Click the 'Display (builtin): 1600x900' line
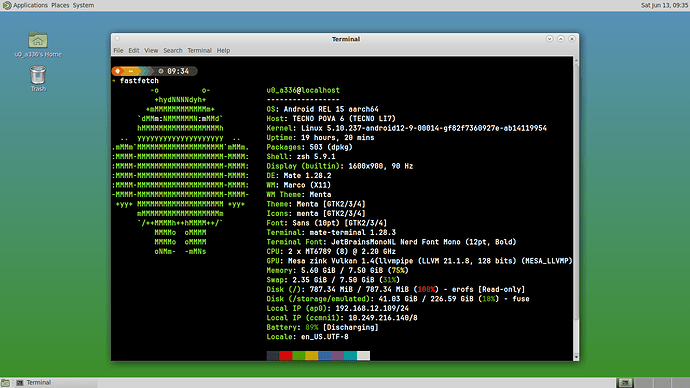This screenshot has width=690, height=388. (340, 166)
